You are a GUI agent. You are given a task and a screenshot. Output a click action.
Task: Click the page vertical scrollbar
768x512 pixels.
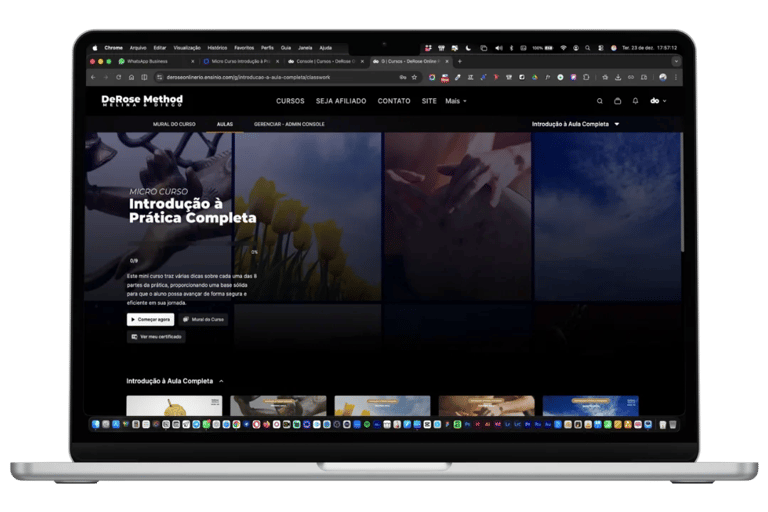[681, 191]
